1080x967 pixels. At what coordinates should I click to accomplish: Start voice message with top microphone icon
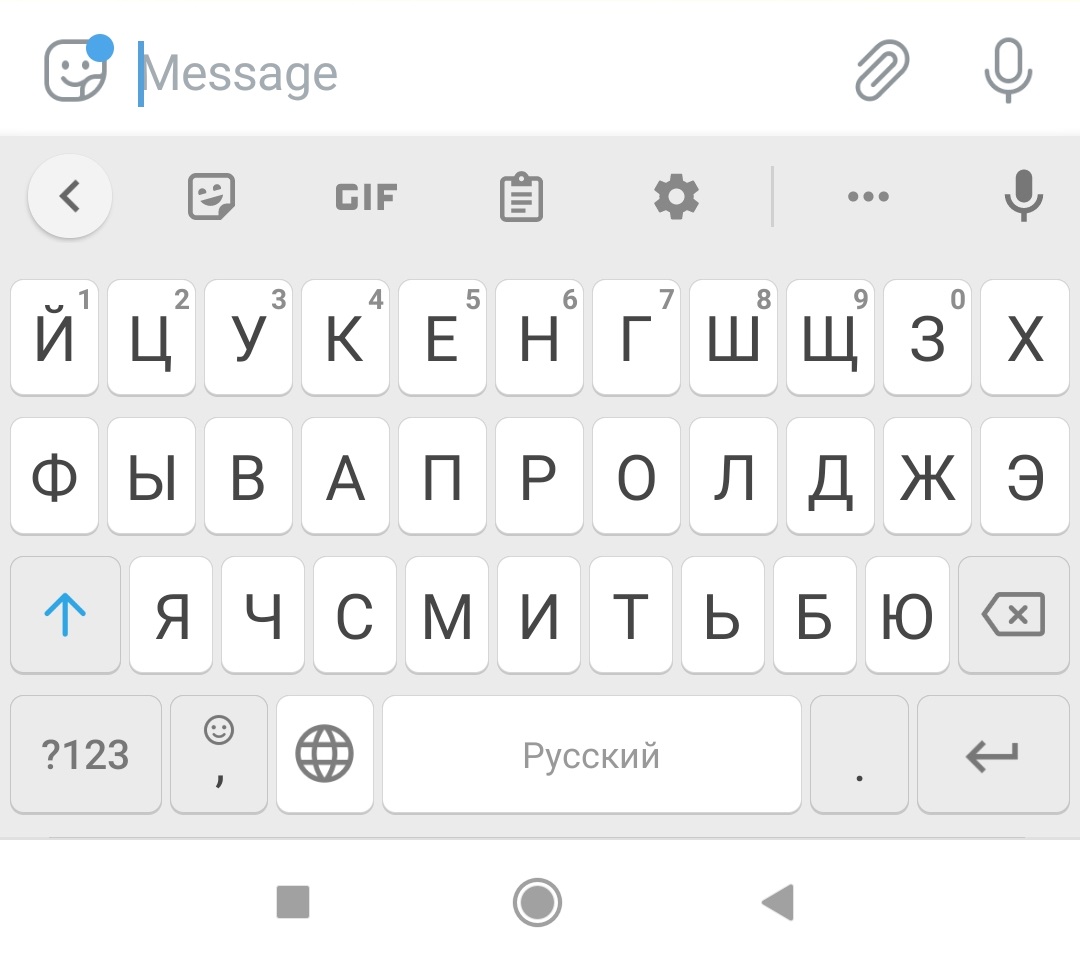[1008, 70]
